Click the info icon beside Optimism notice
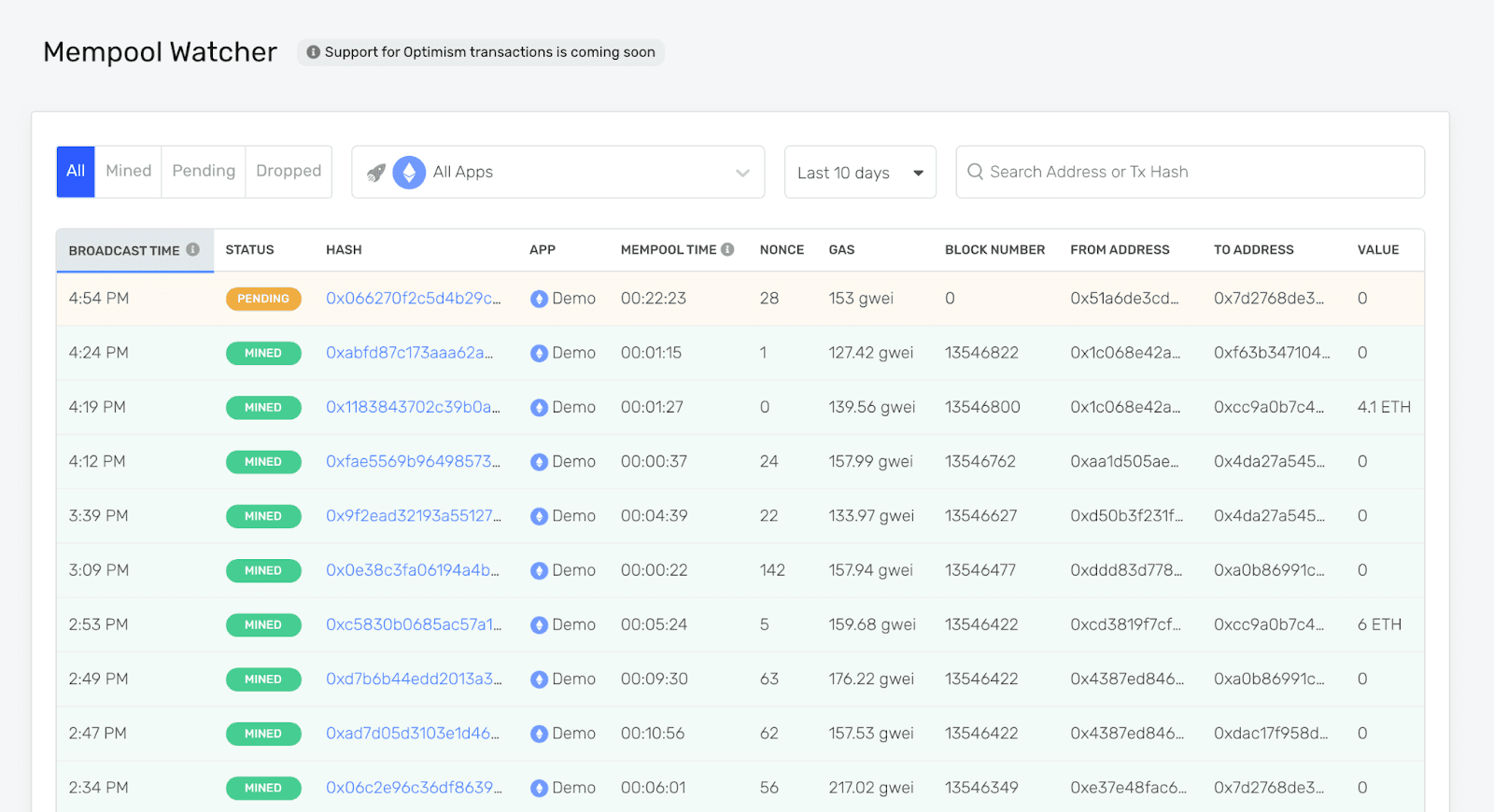Screen dimensions: 1494x812 click(x=314, y=52)
